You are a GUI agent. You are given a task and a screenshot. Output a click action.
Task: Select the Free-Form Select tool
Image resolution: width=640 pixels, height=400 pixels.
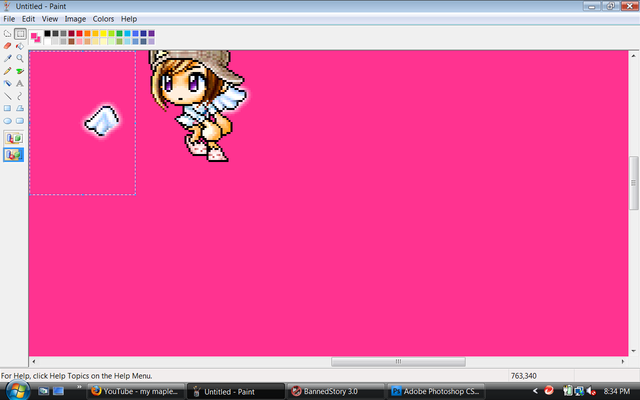(x=7, y=33)
